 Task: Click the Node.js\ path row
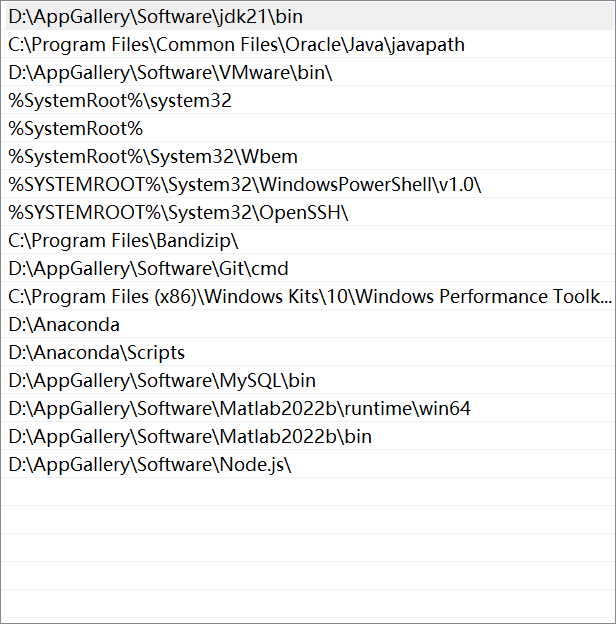coord(308,464)
